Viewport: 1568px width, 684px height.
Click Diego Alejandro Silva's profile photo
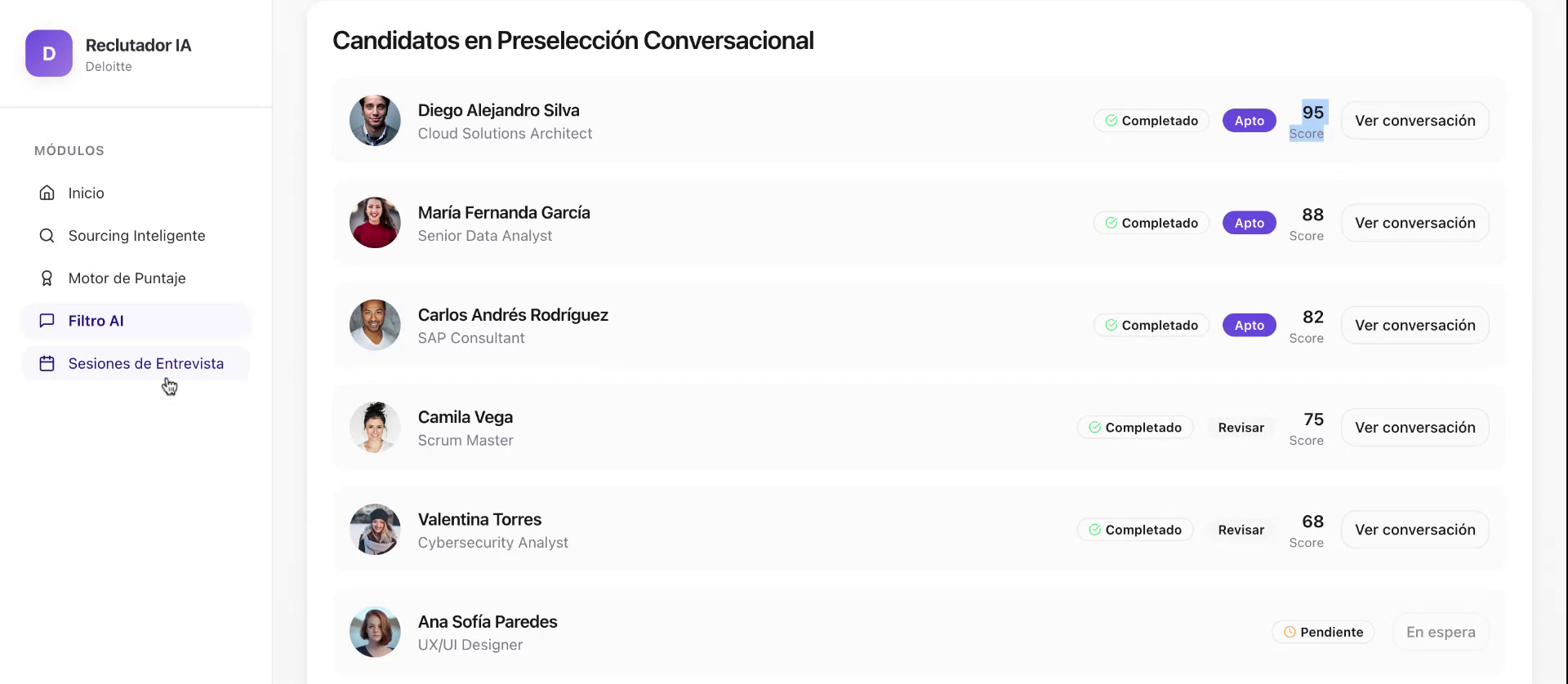(x=375, y=121)
